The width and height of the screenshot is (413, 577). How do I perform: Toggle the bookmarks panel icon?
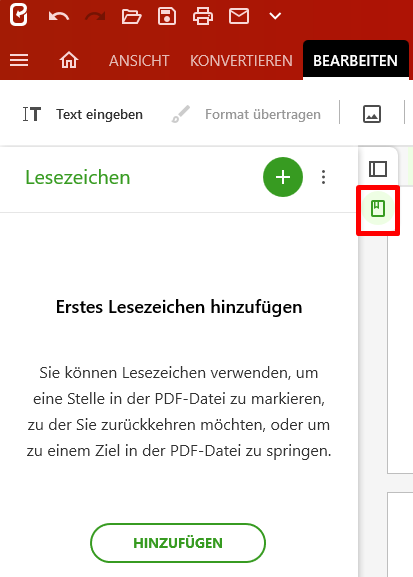coord(378,209)
